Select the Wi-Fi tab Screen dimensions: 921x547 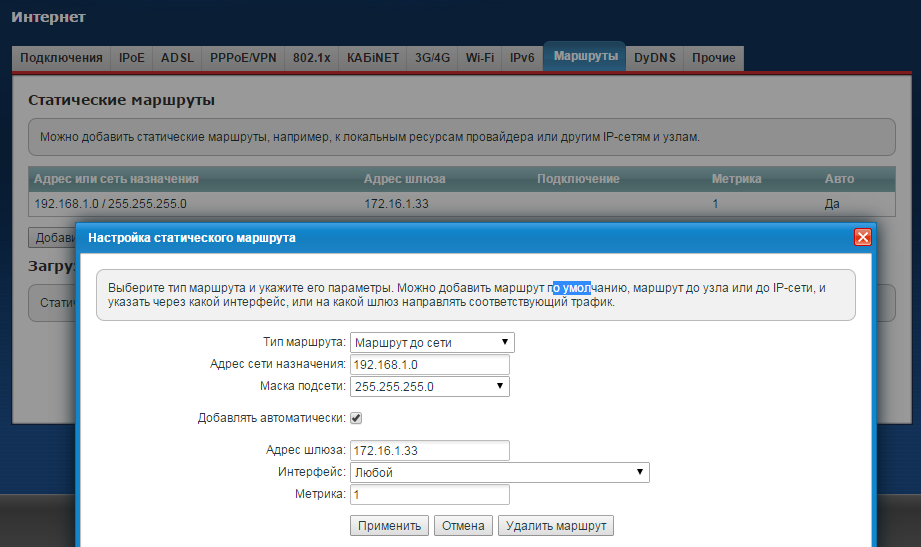(x=479, y=58)
